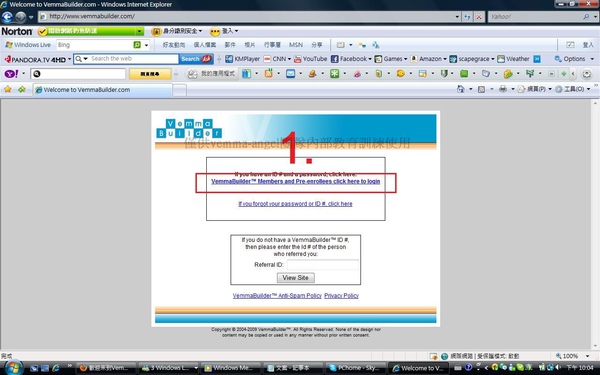Open the Weather toolbar shortcut
Viewport: 600px width, 375px height.
coord(513,59)
